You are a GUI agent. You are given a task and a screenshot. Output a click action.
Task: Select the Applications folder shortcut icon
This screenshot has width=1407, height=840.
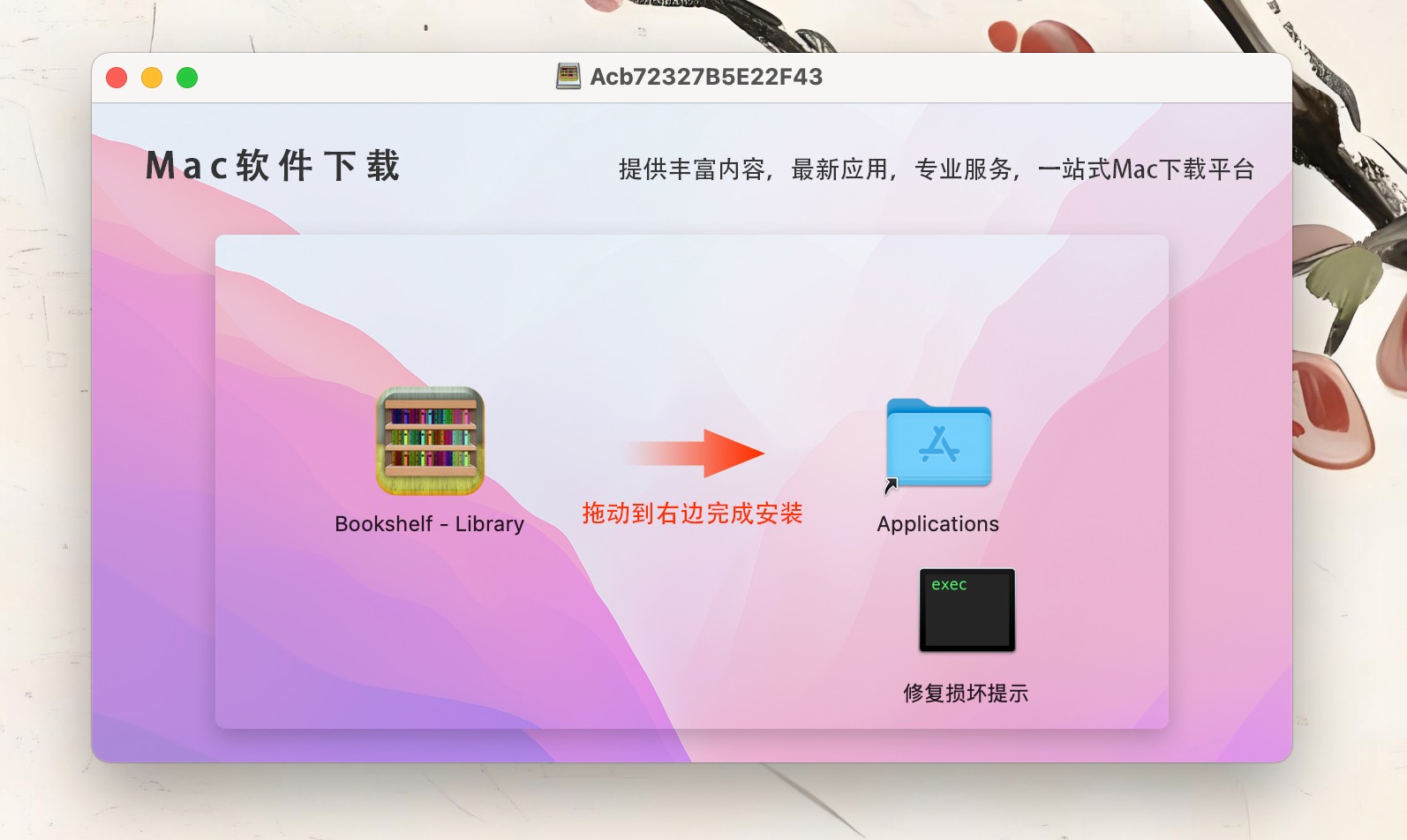938,443
